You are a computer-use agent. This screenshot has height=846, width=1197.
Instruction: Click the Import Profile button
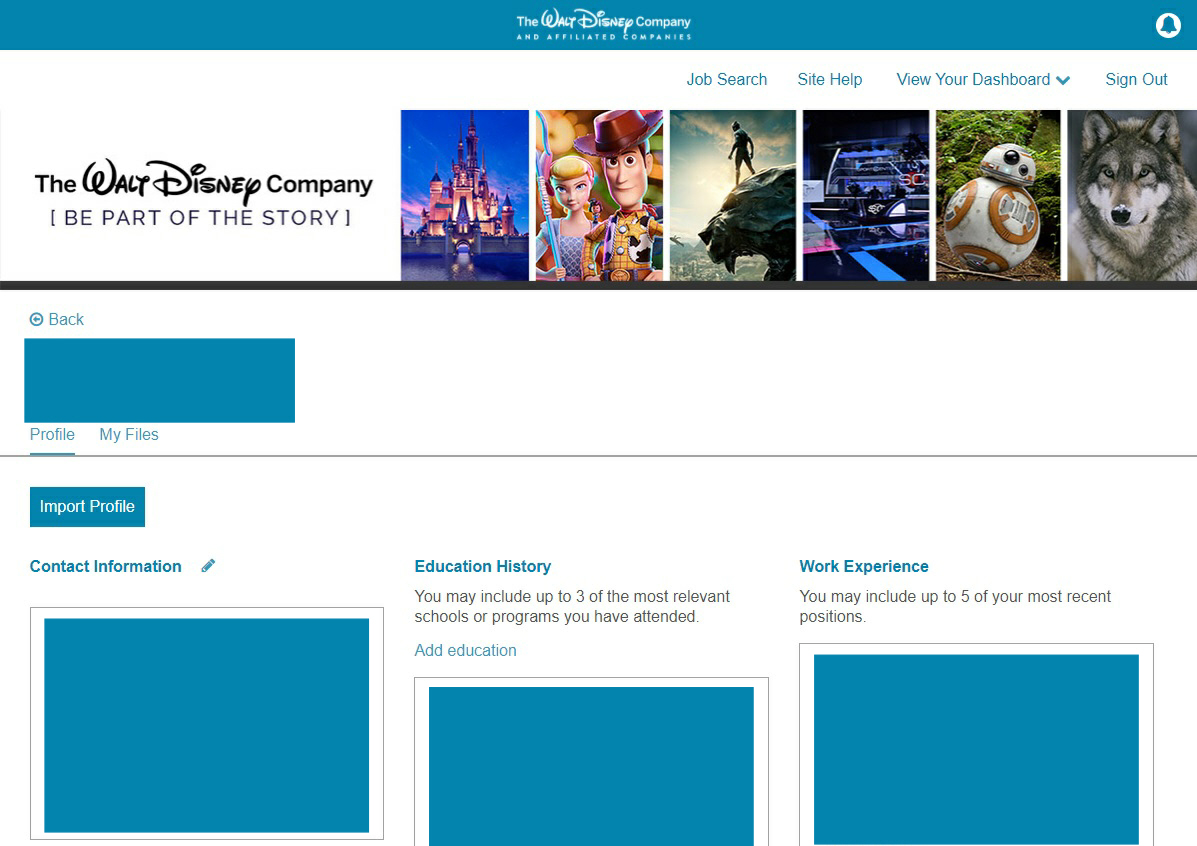pos(87,506)
